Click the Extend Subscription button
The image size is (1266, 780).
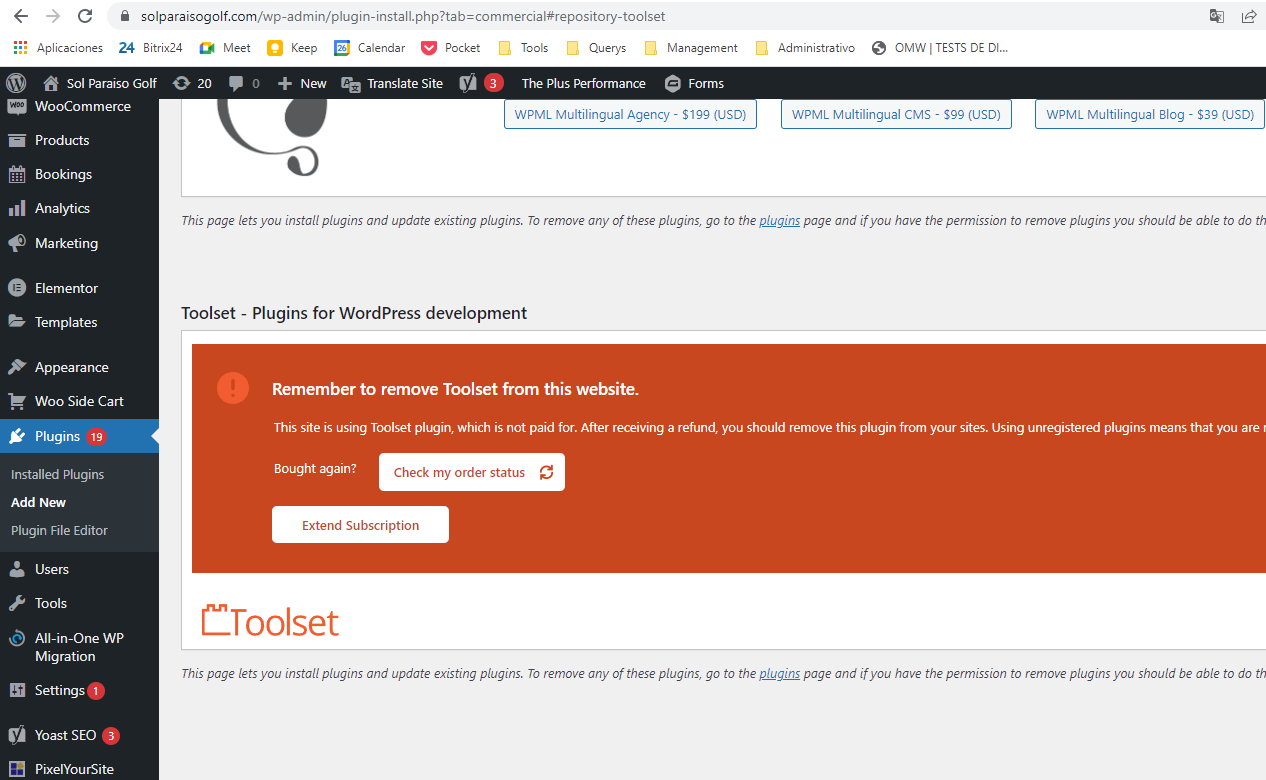[360, 525]
